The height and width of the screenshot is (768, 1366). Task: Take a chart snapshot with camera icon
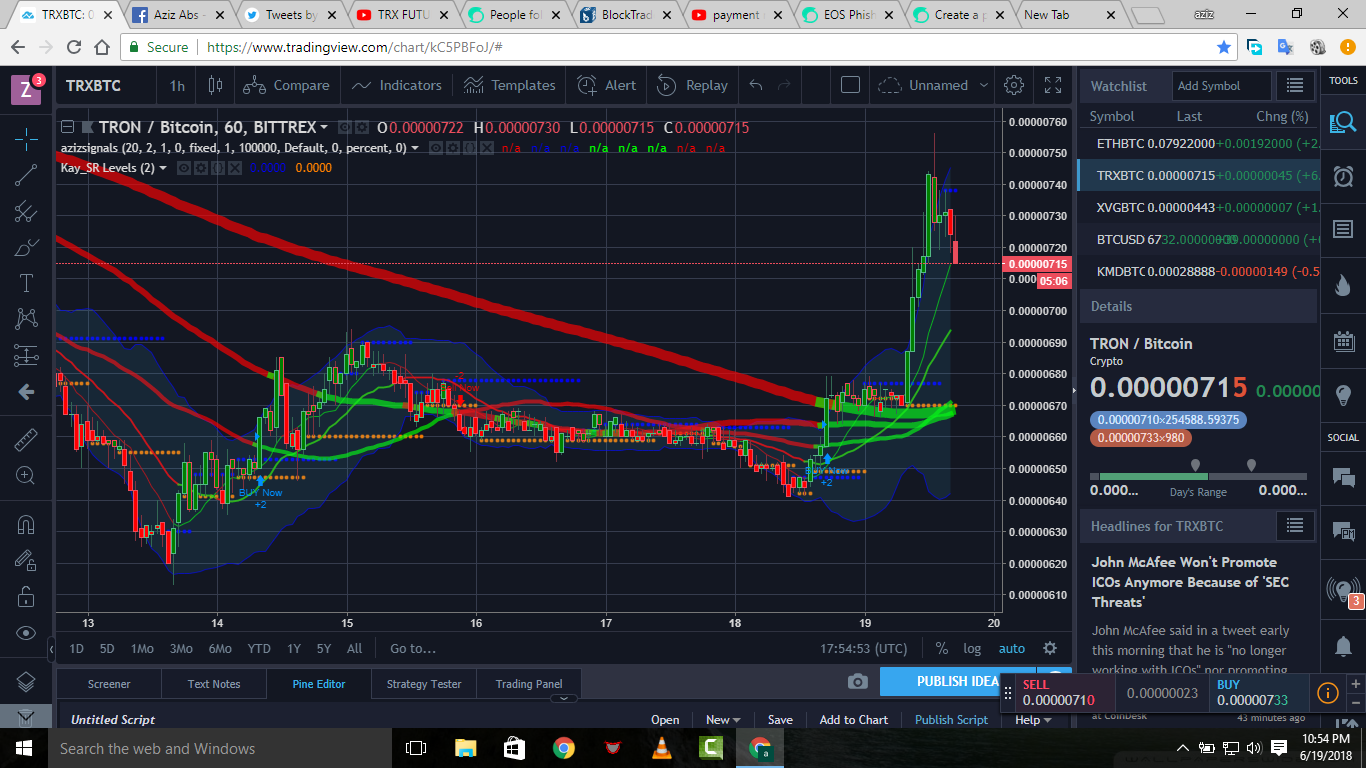(857, 681)
